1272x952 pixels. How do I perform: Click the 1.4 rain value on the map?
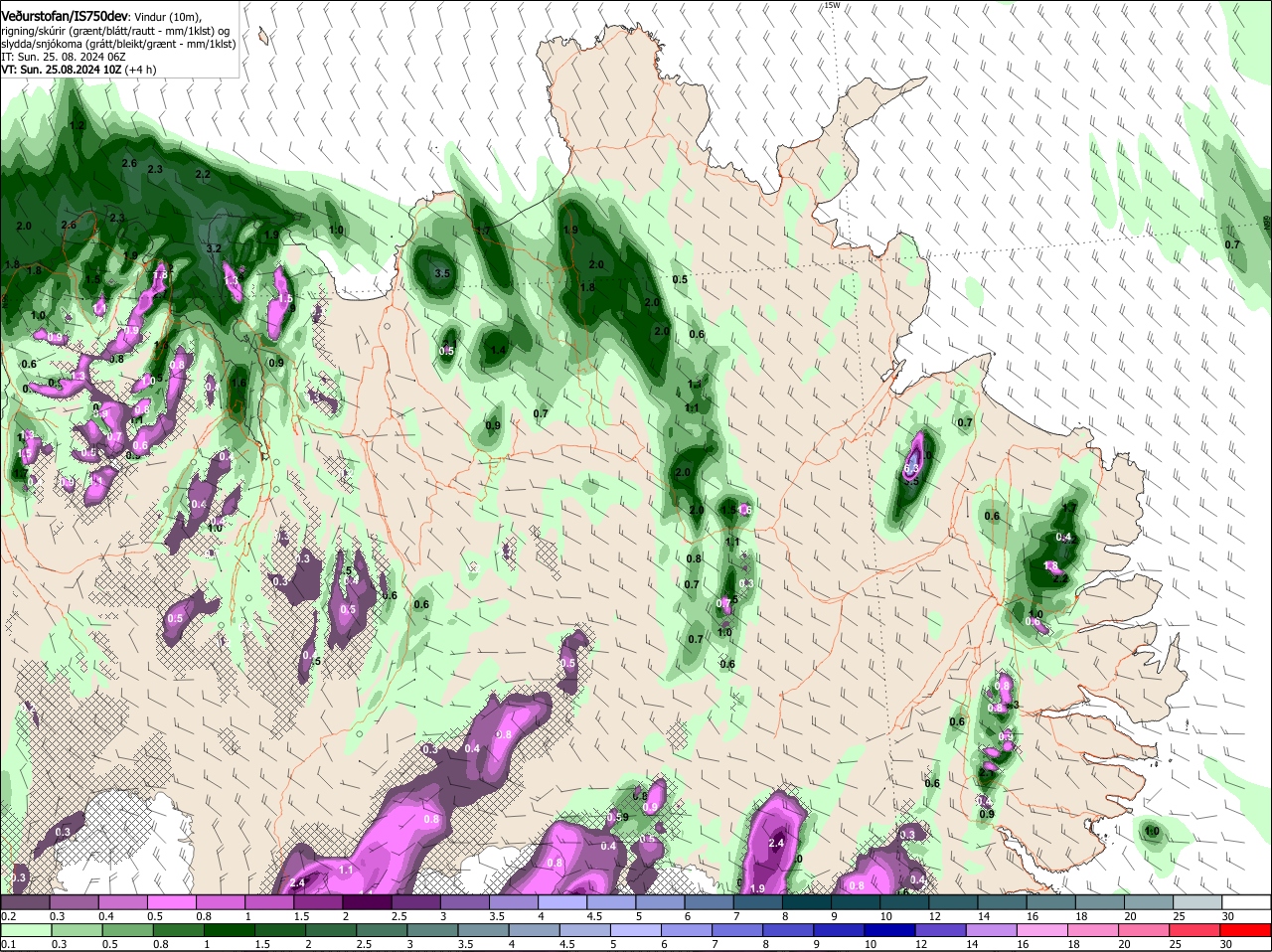[x=498, y=351]
